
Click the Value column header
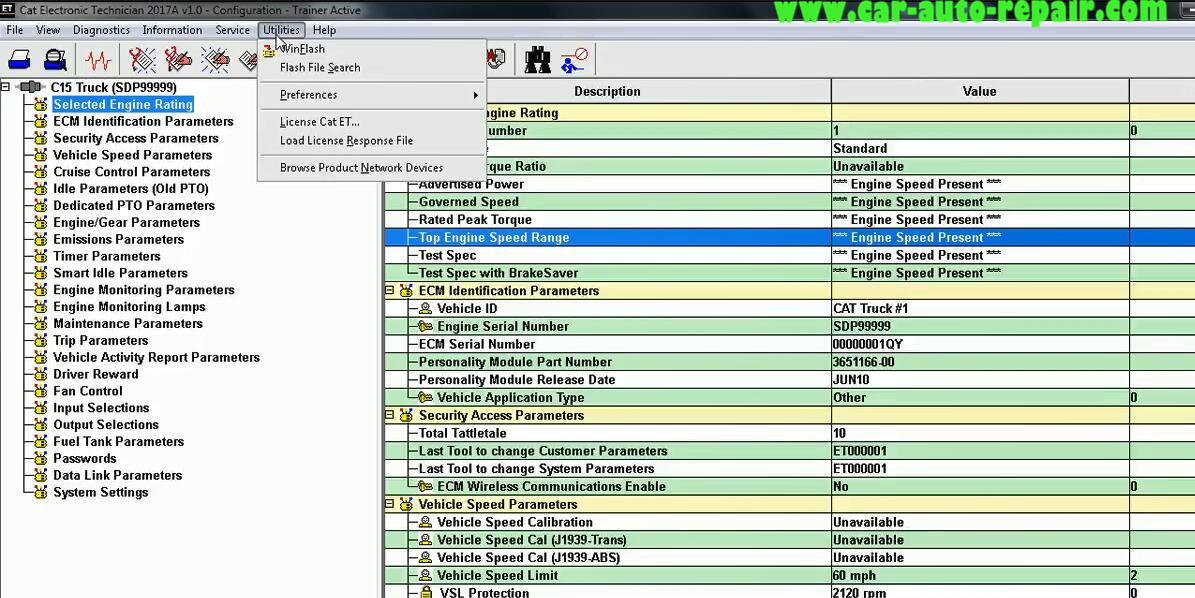tap(979, 91)
